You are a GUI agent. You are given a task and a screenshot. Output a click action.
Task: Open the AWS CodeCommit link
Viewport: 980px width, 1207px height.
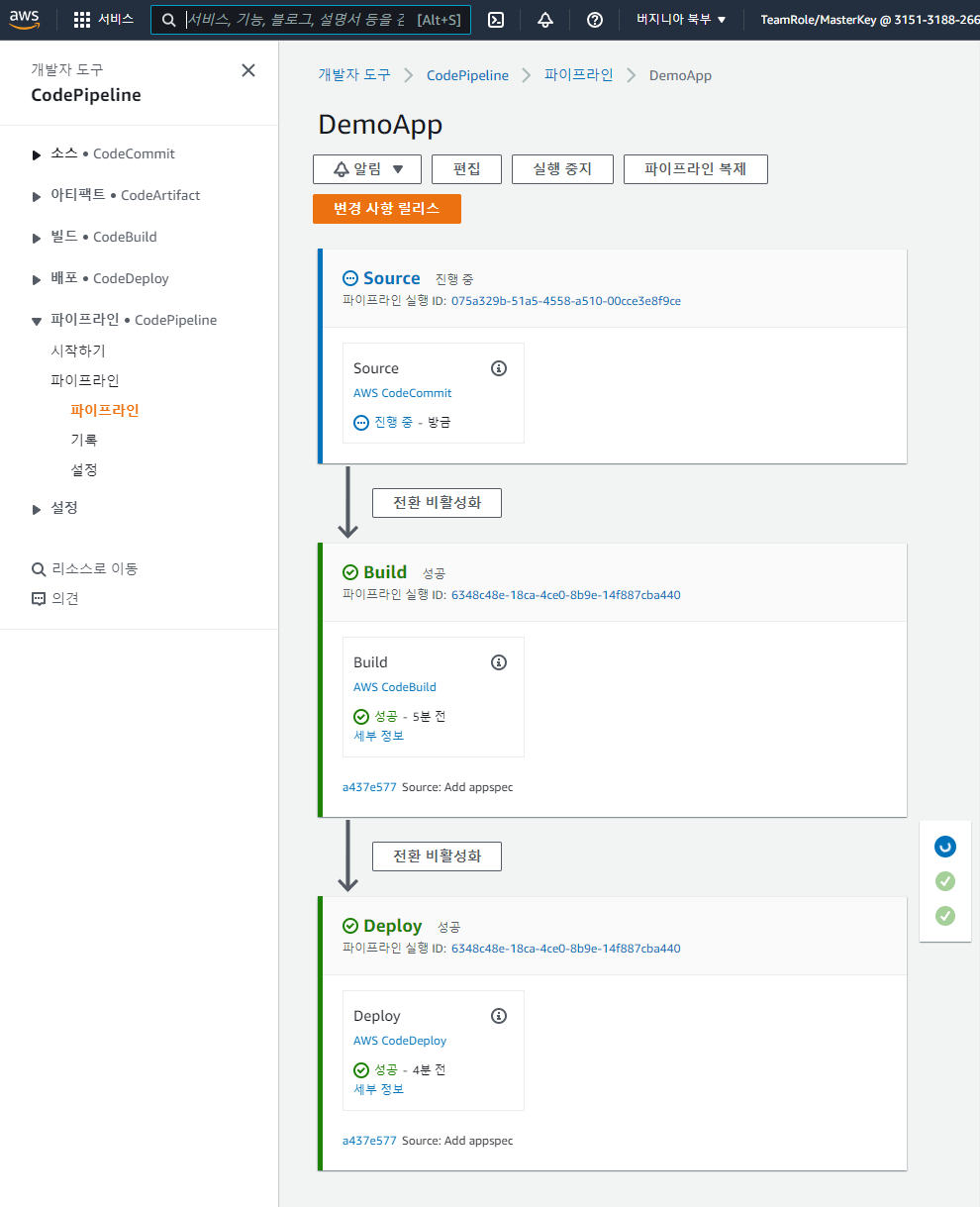point(403,393)
